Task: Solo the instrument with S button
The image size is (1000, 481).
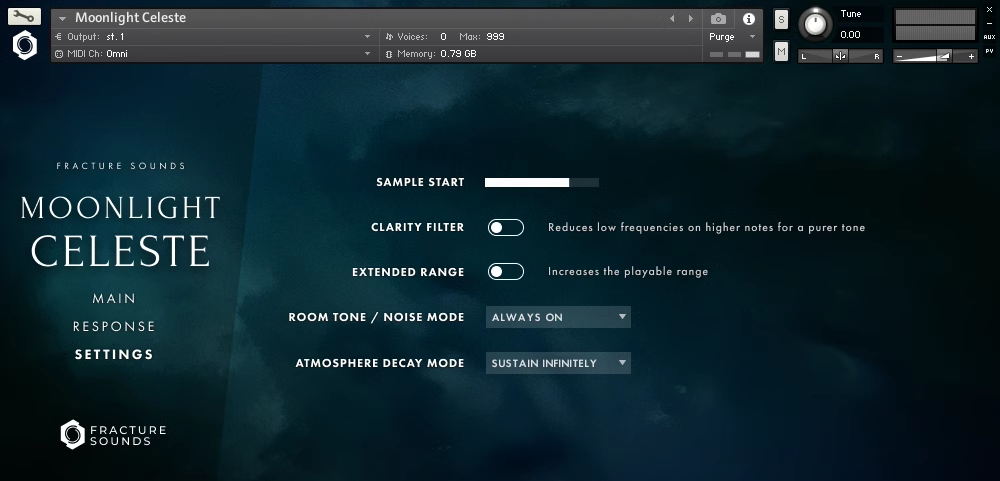Action: 781,19
